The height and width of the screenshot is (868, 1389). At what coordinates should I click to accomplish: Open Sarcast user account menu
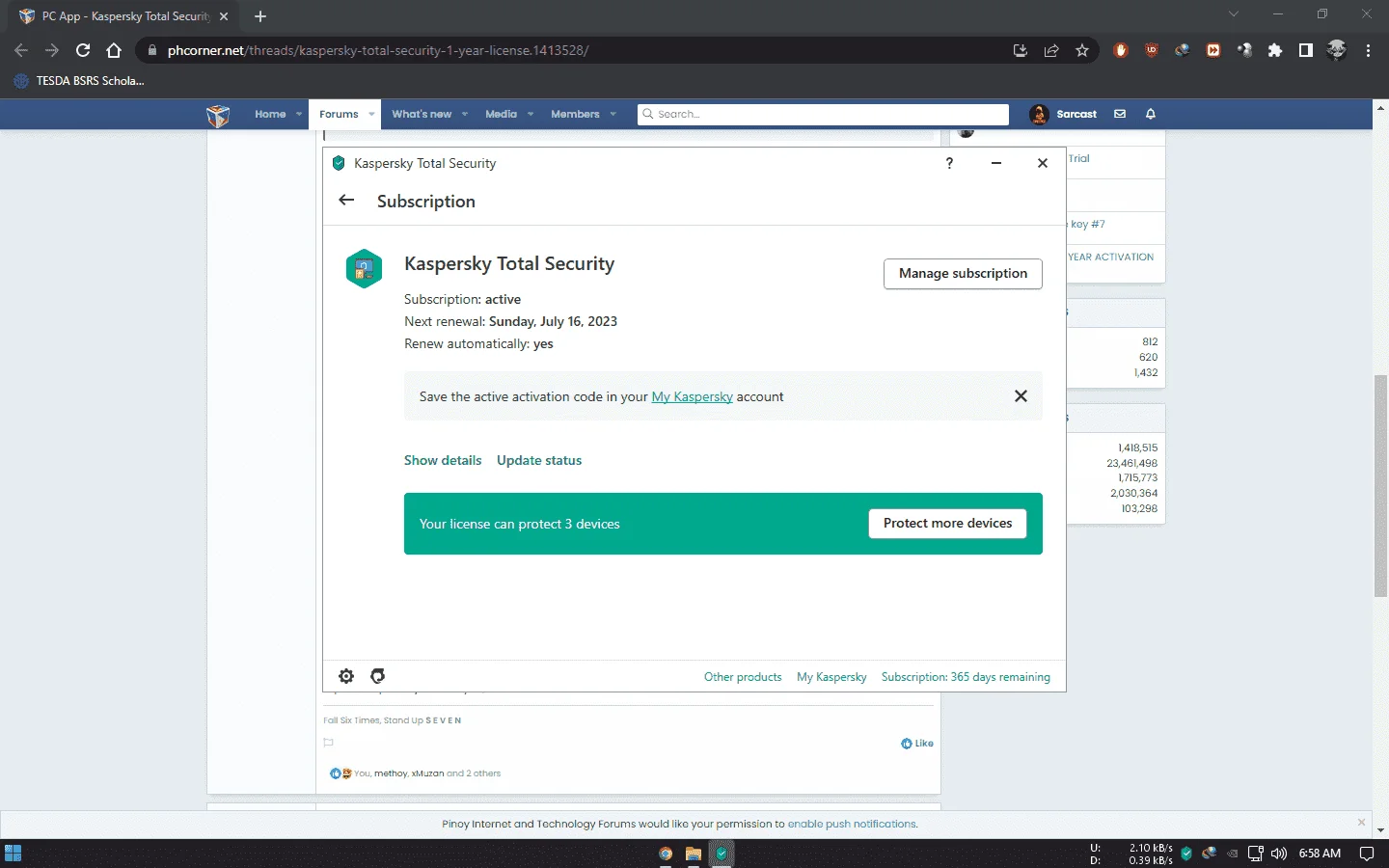[x=1063, y=114]
